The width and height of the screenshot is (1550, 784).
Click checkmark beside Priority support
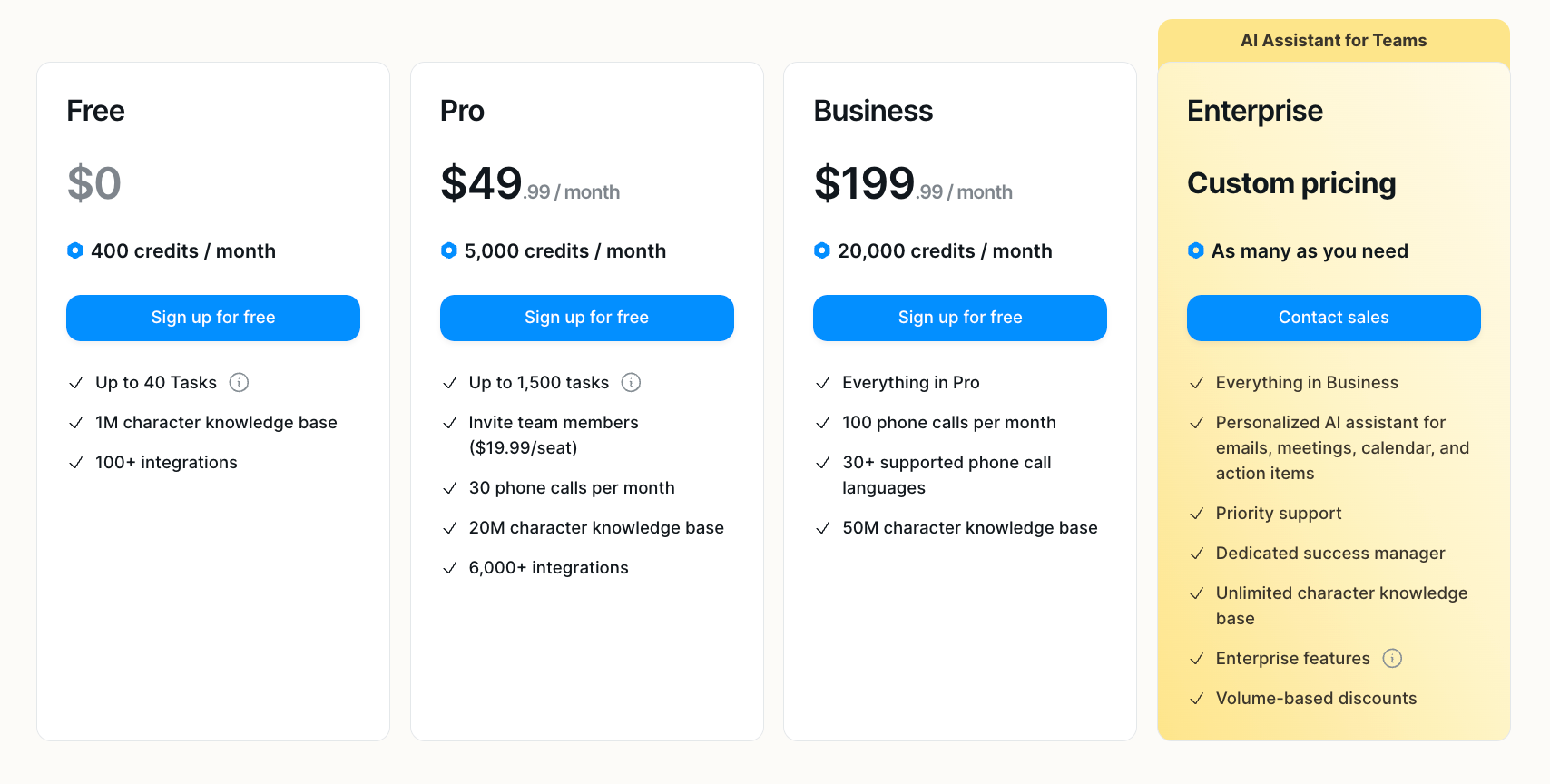click(1197, 514)
